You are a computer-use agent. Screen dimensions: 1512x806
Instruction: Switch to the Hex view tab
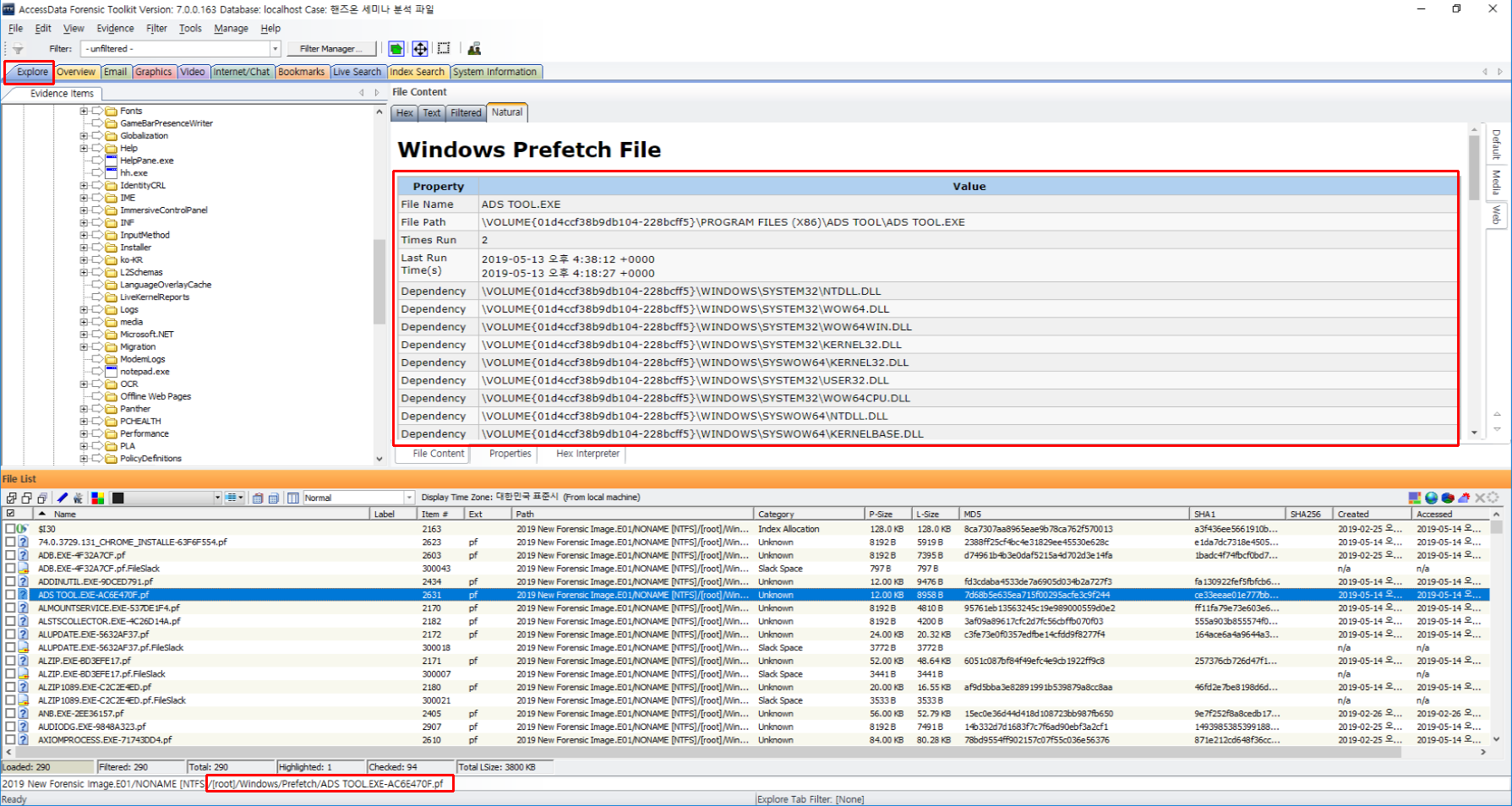pyautogui.click(x=405, y=113)
